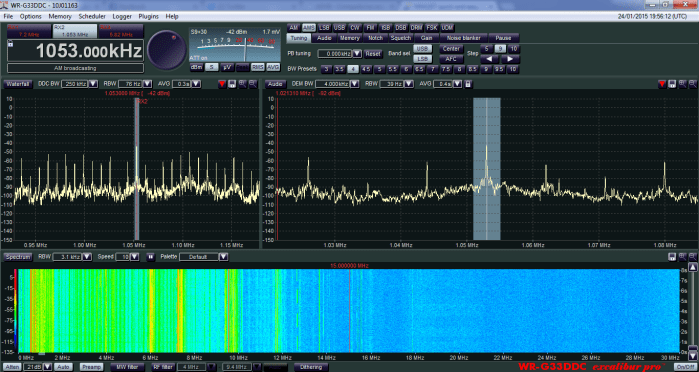
Task: Open the DDC BW dropdown
Action: 93,84
